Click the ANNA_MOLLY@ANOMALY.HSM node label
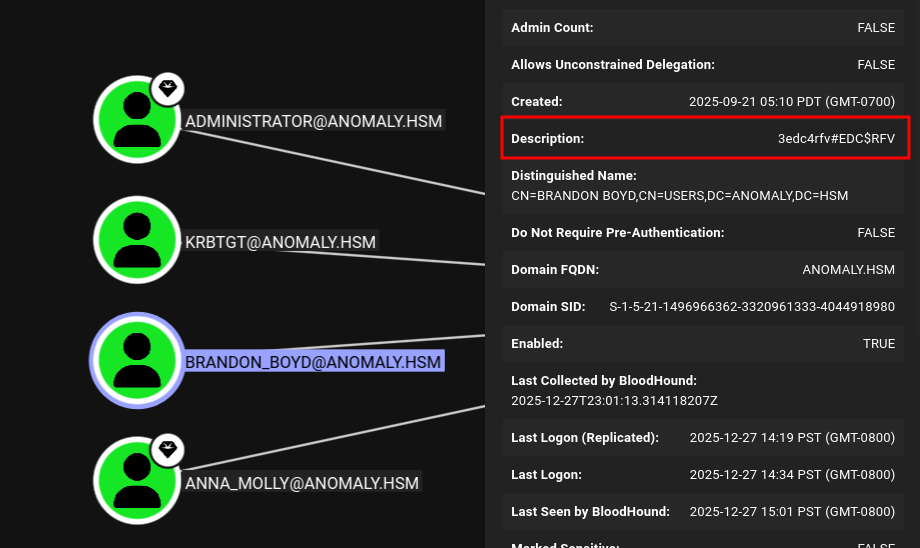 coord(301,483)
